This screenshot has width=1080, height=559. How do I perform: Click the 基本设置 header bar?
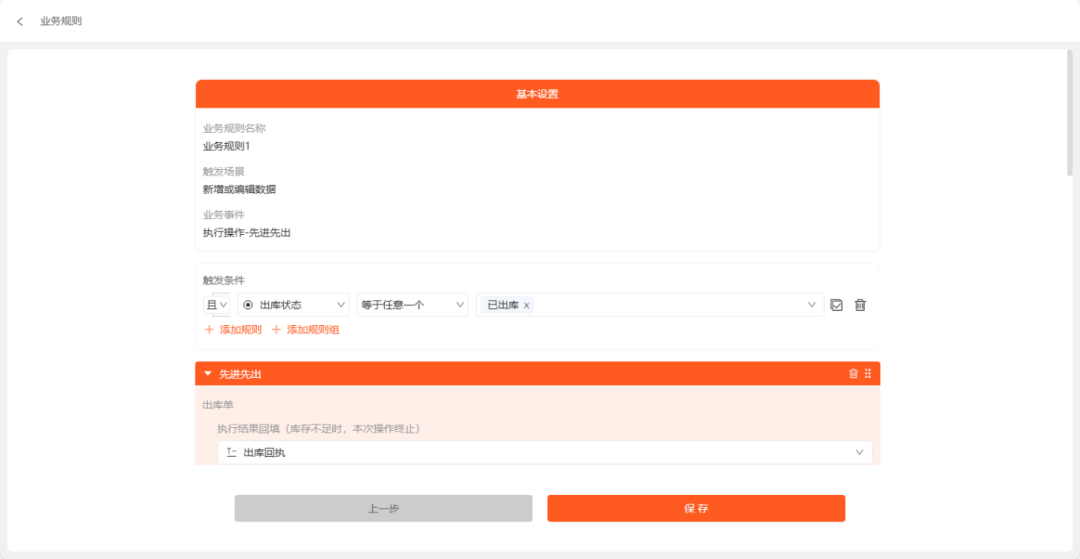[x=537, y=94]
